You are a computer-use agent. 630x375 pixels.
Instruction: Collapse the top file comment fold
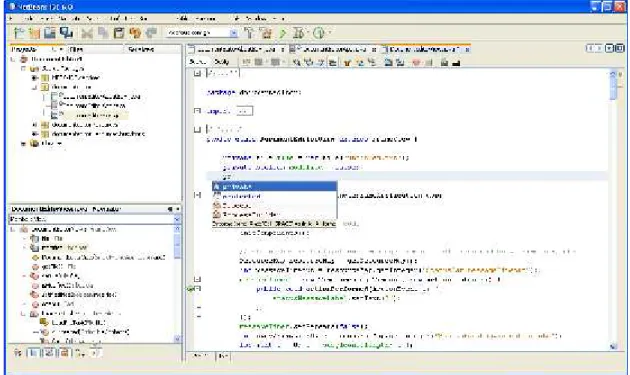click(197, 73)
